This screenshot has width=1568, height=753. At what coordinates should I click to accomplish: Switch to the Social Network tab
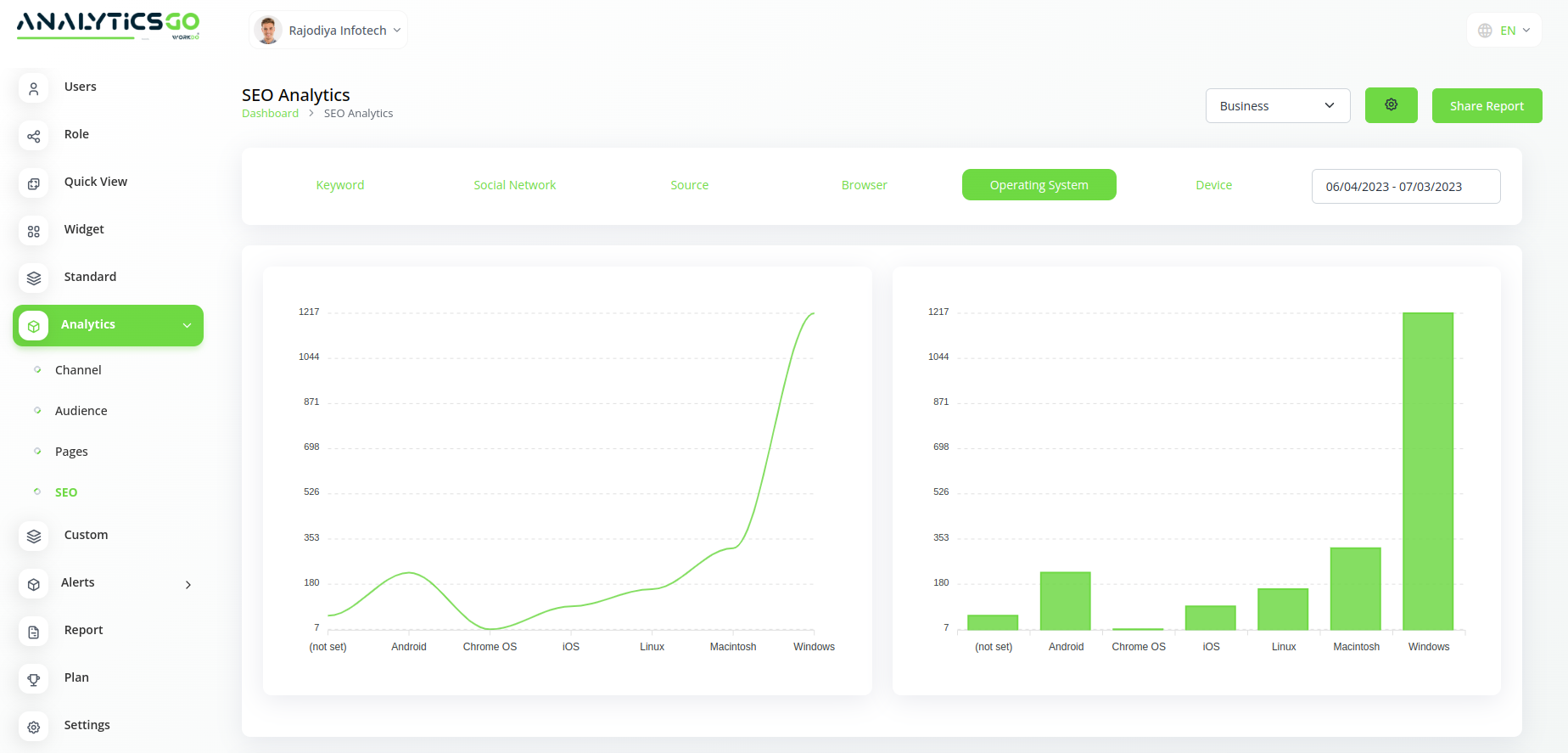[514, 185]
